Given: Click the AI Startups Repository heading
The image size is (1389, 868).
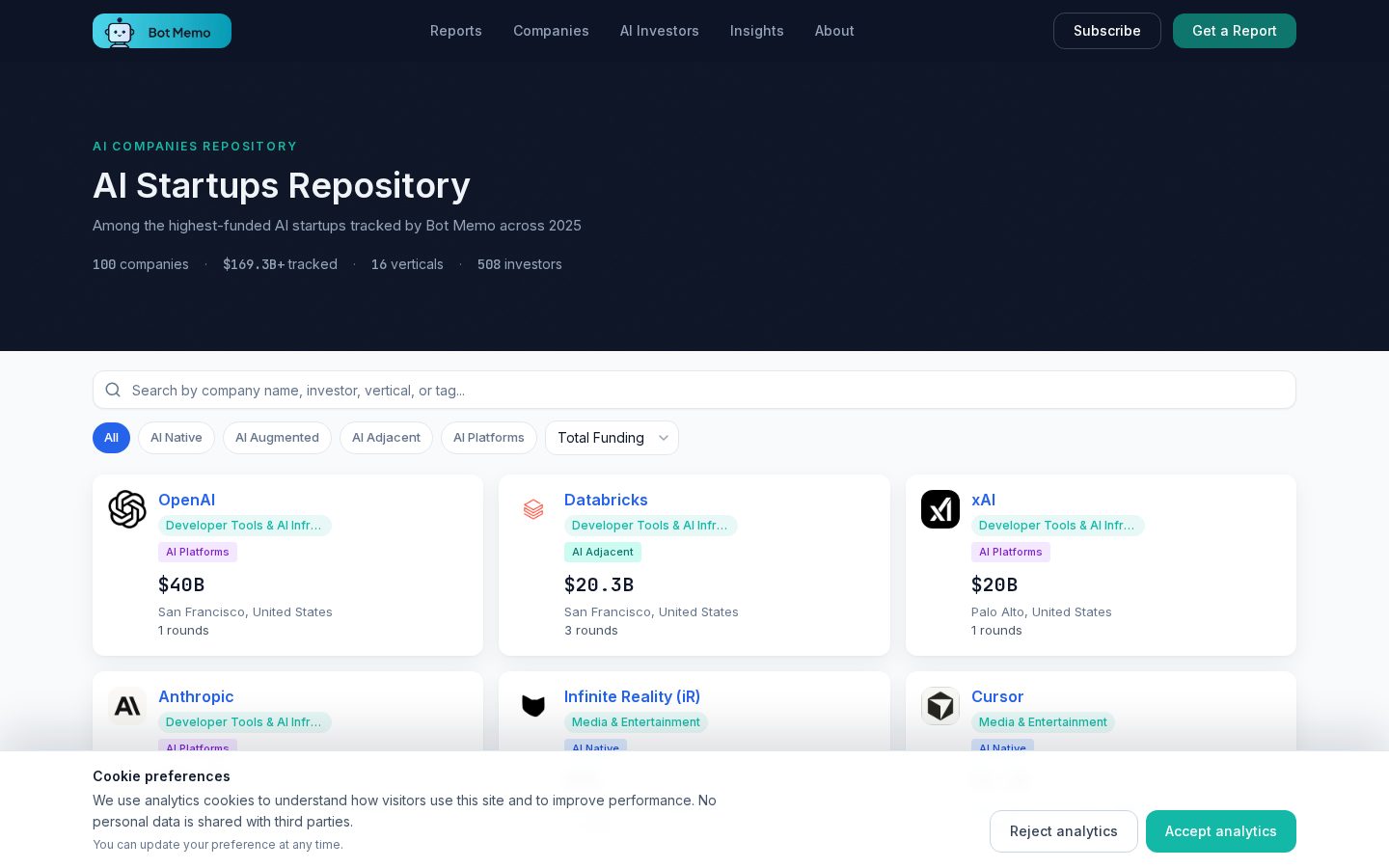Looking at the screenshot, I should (x=282, y=185).
